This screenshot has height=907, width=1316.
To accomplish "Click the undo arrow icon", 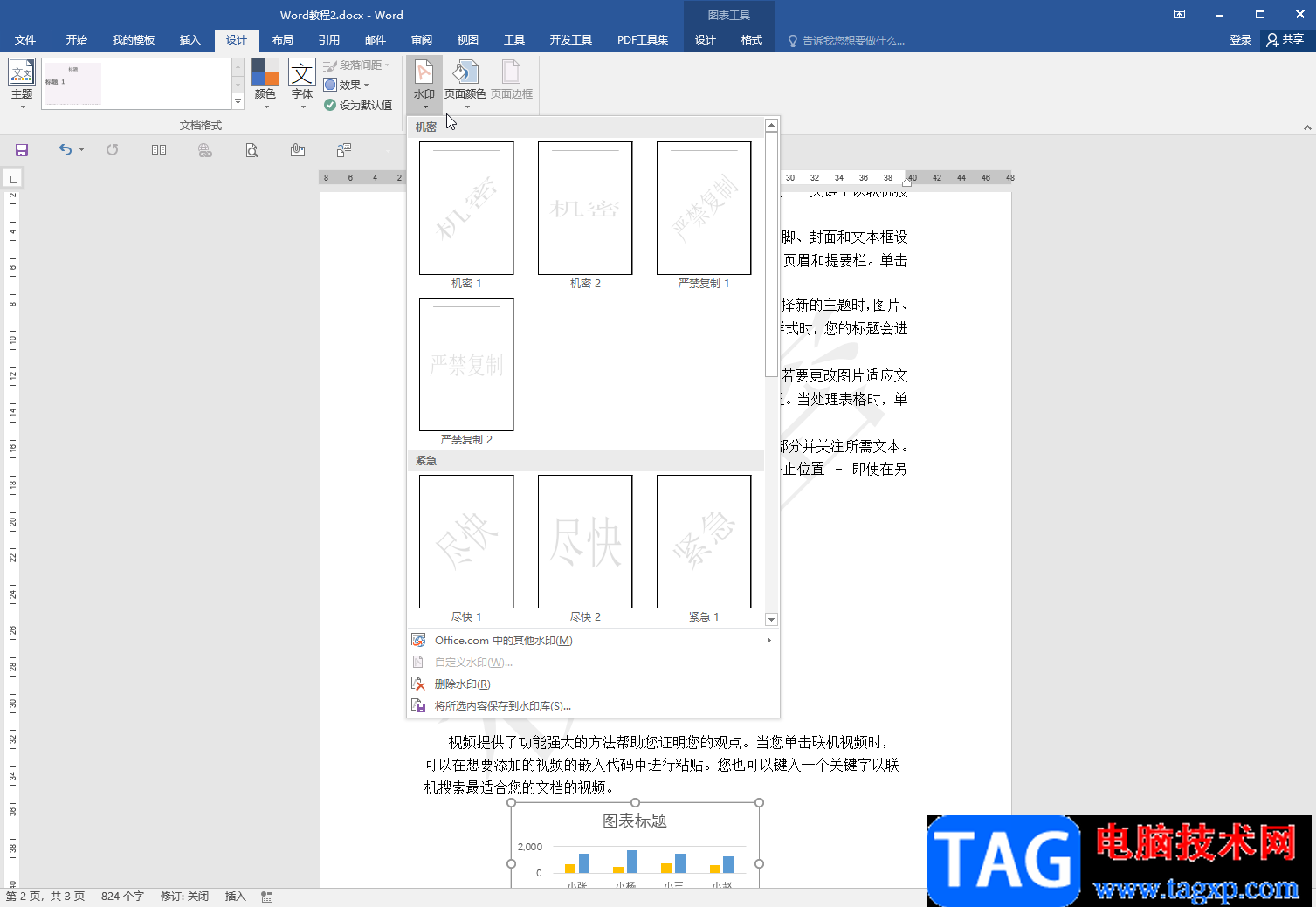I will 65,150.
